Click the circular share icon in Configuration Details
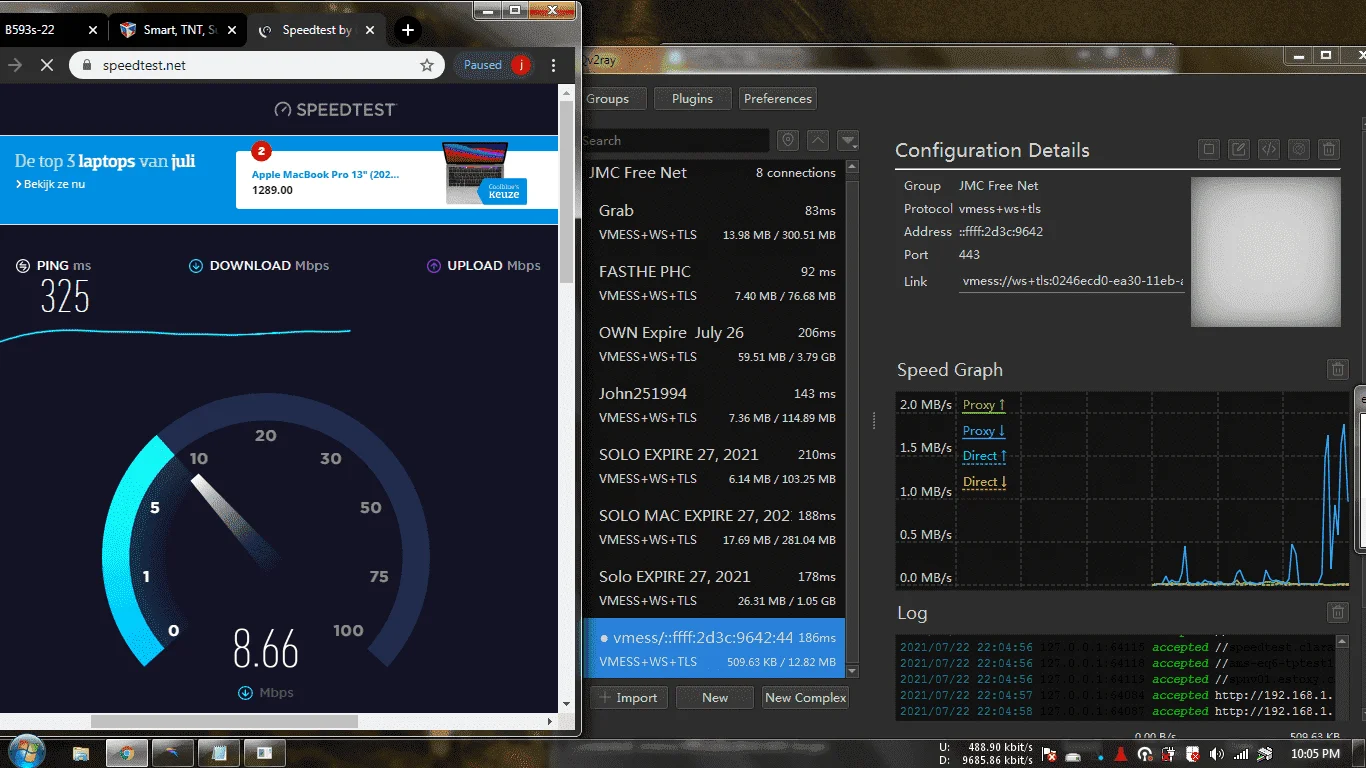The width and height of the screenshot is (1366, 768). click(1299, 150)
